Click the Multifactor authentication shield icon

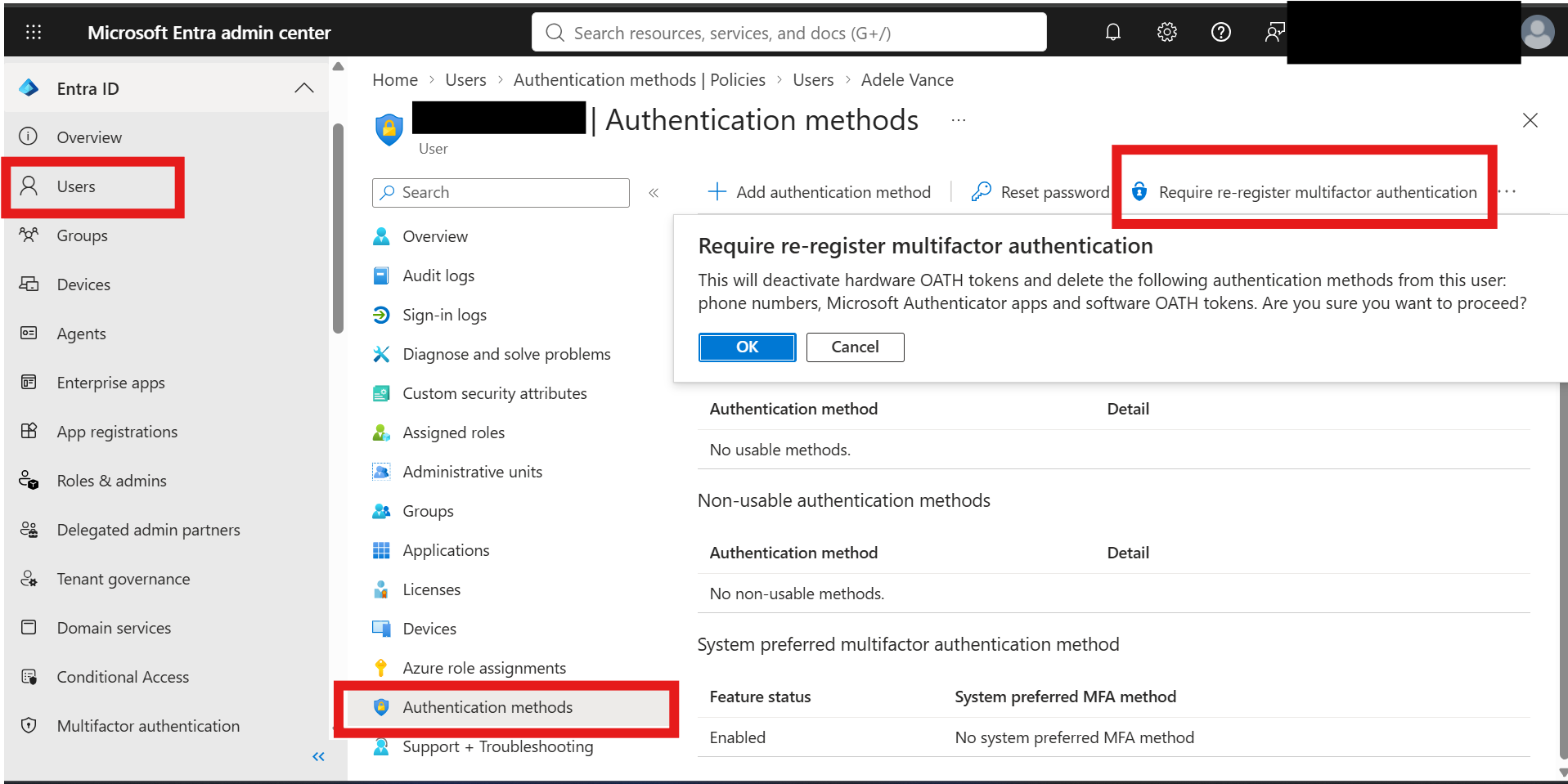[29, 726]
